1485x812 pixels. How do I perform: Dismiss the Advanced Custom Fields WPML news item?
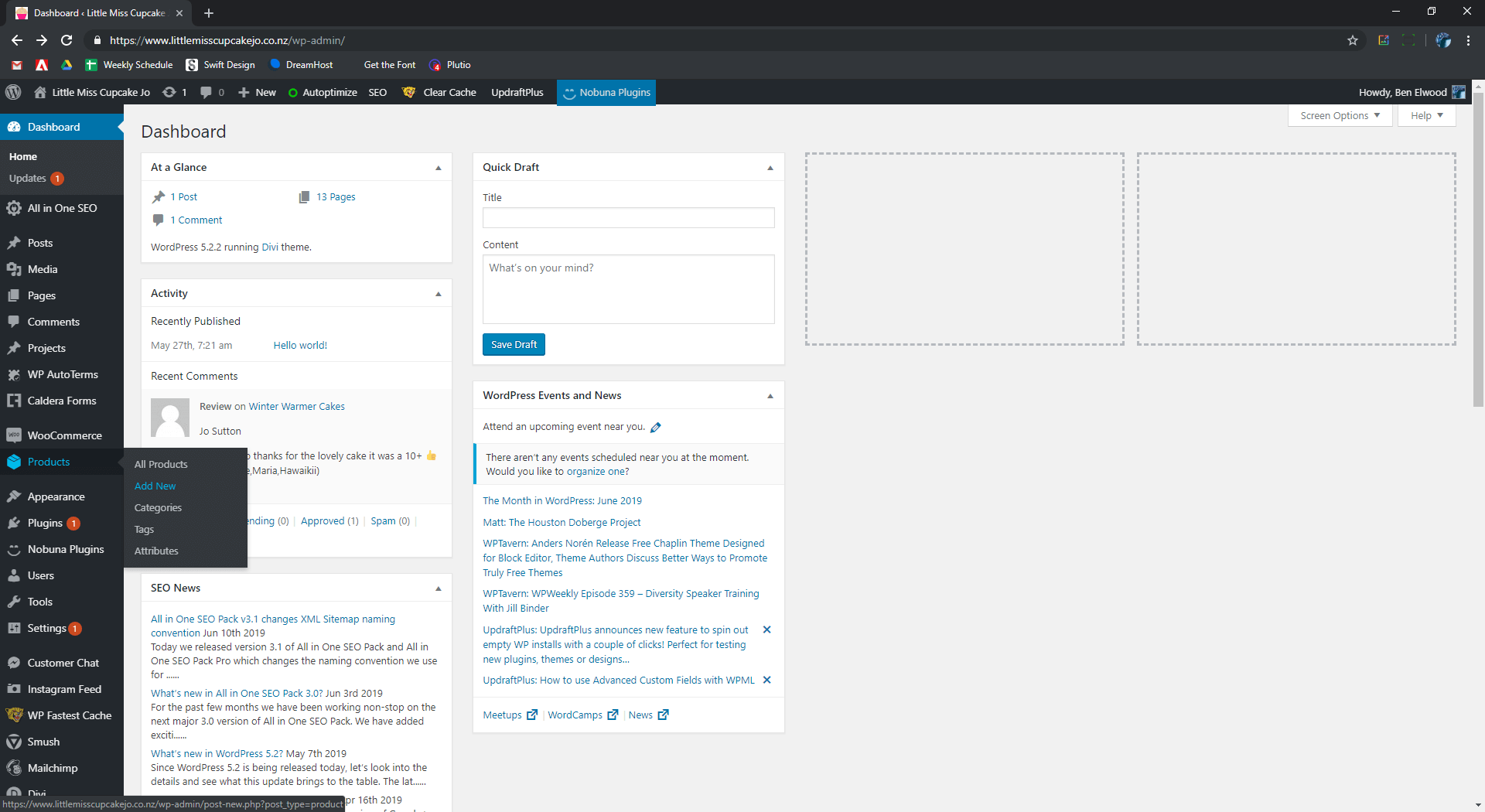coord(766,680)
